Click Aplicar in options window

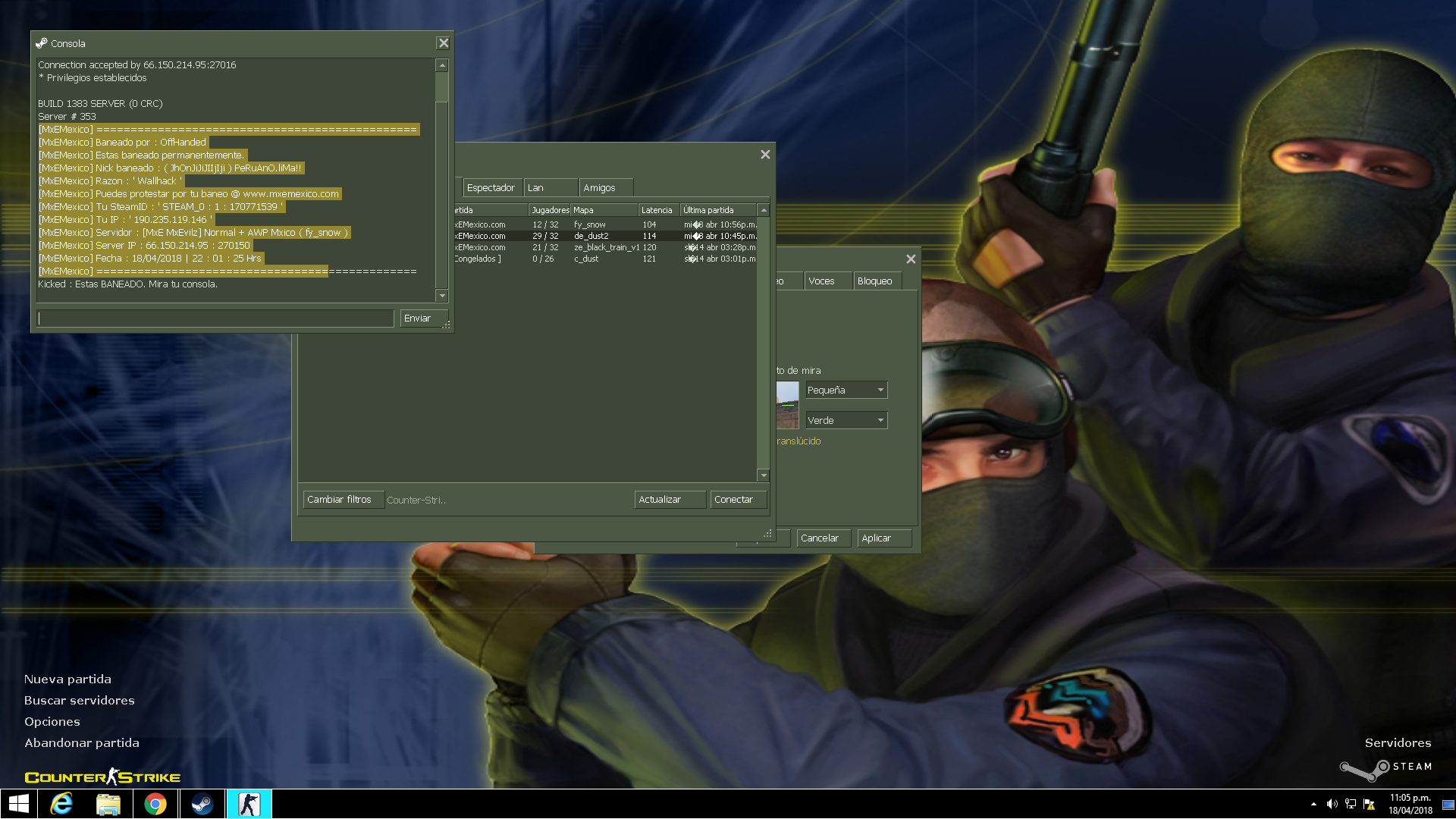(884, 538)
